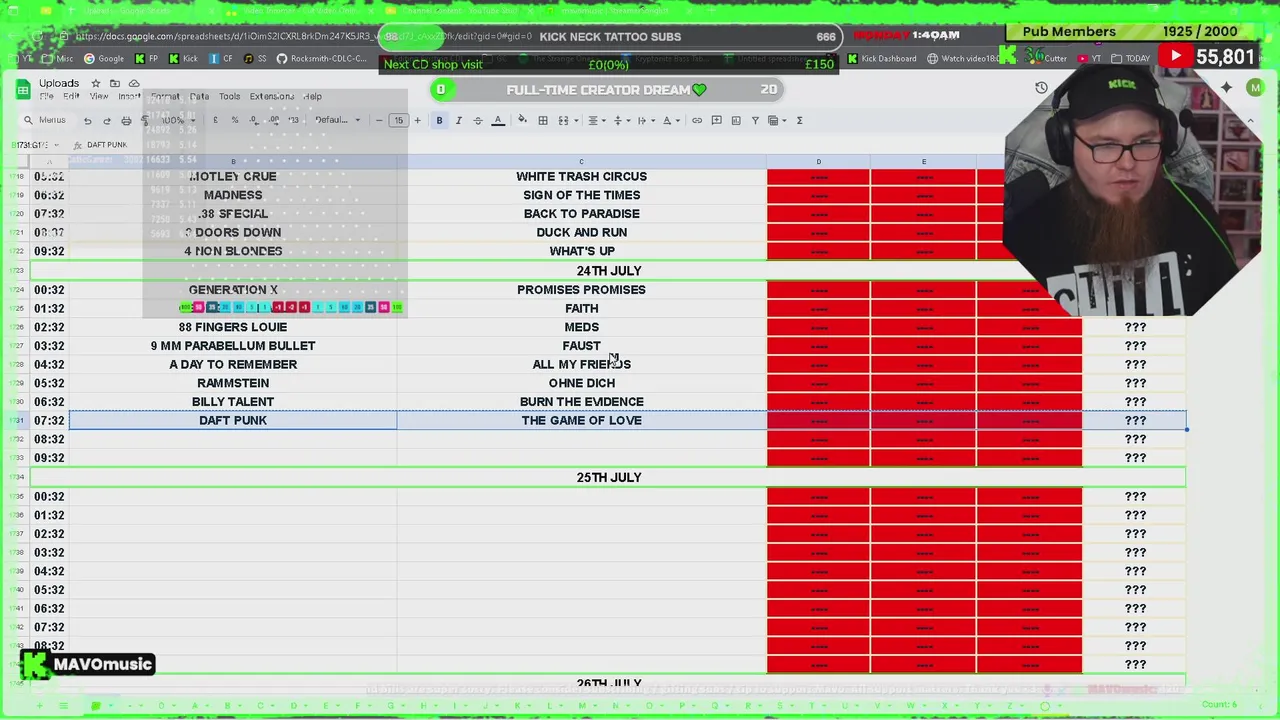Decrease decimal places
Viewport: 1280px width, 720px height.
pos(254,120)
